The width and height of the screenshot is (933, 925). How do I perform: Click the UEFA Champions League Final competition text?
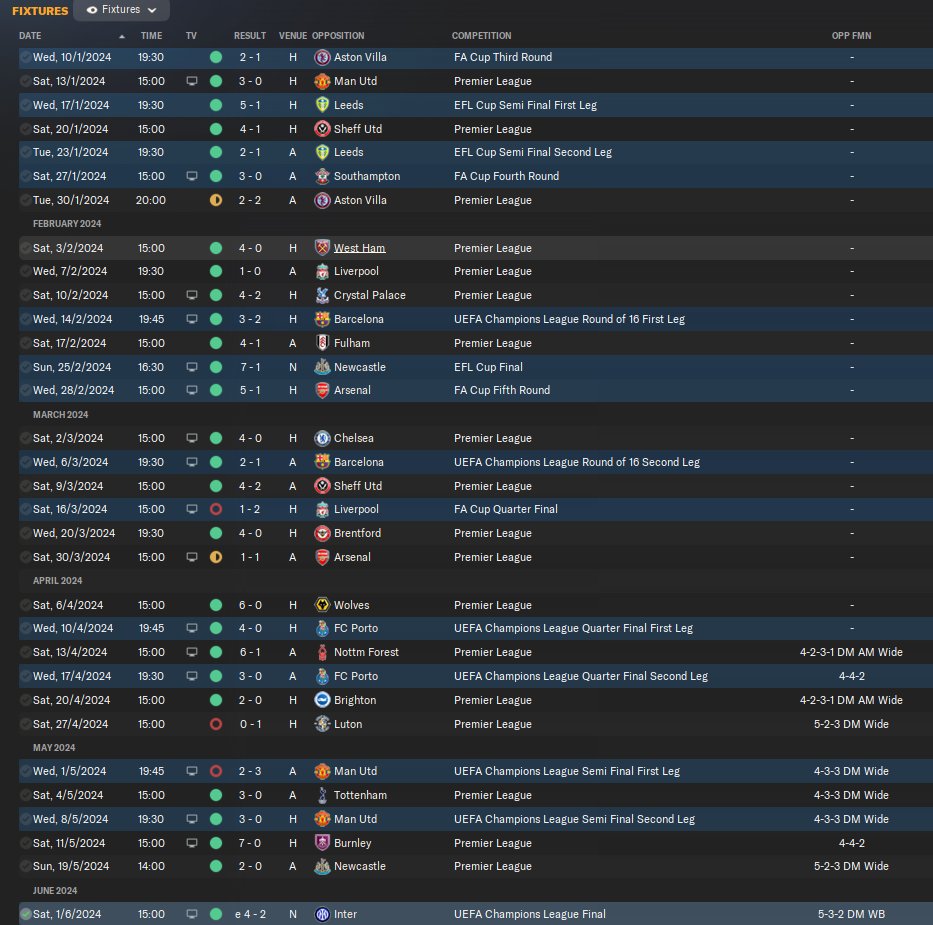[530, 914]
